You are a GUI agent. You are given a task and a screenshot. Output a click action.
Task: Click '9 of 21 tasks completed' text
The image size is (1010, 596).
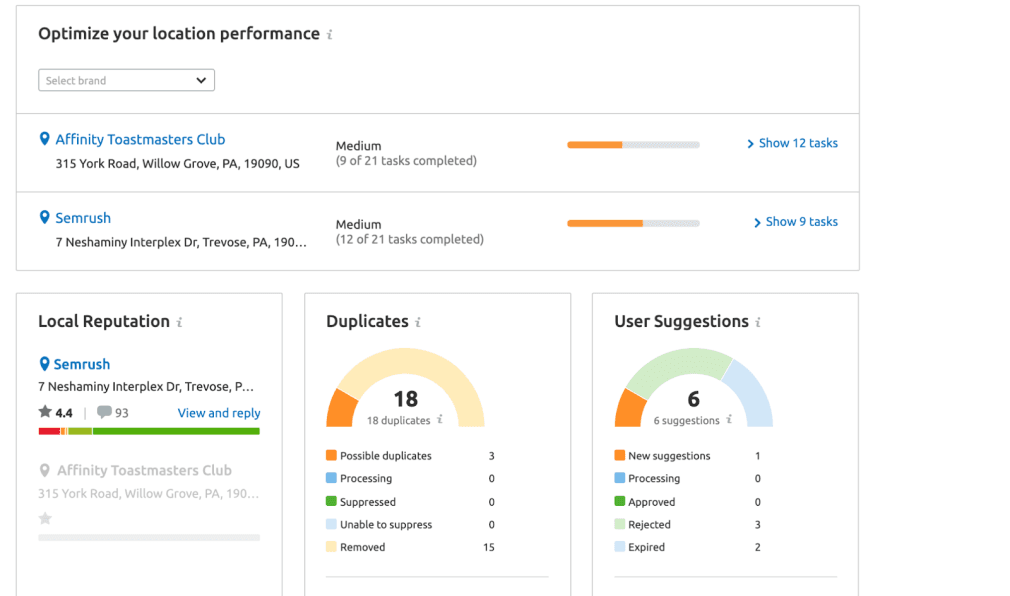click(x=406, y=160)
